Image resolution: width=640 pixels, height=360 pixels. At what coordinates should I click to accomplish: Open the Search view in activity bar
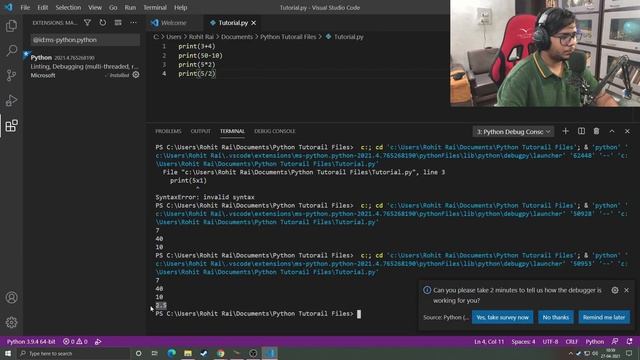click(11, 50)
